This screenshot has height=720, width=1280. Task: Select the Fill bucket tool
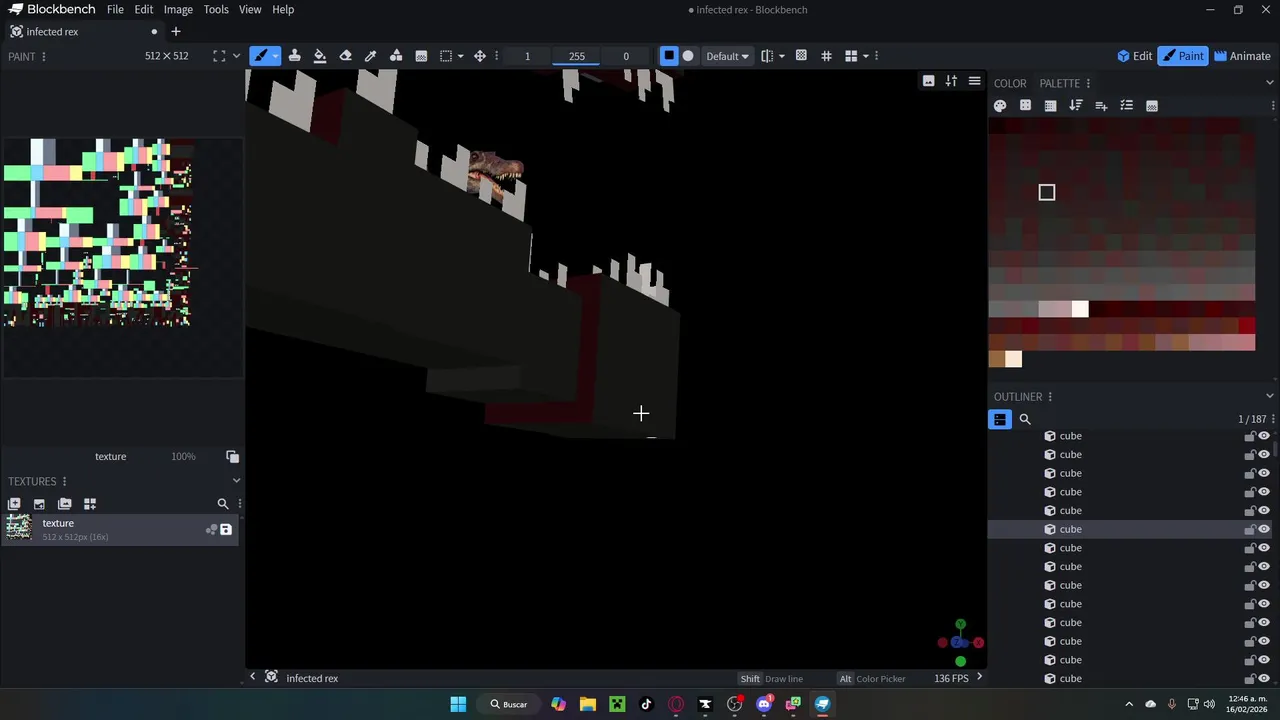(320, 56)
